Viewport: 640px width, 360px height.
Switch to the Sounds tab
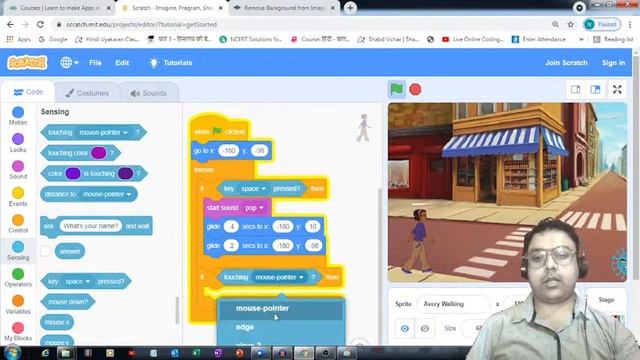pos(149,93)
